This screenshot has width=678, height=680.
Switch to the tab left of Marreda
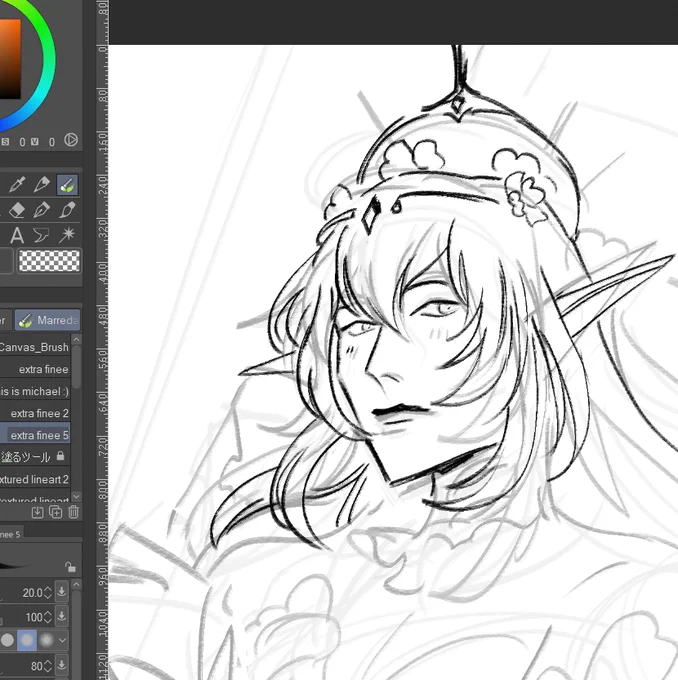5,320
